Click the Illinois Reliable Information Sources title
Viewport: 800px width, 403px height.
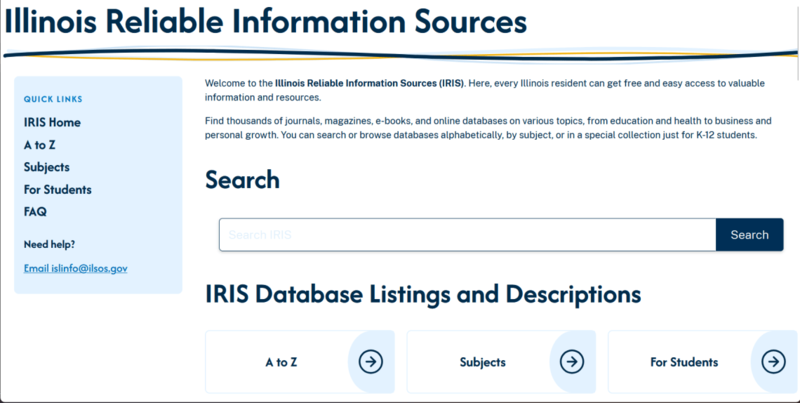265,21
